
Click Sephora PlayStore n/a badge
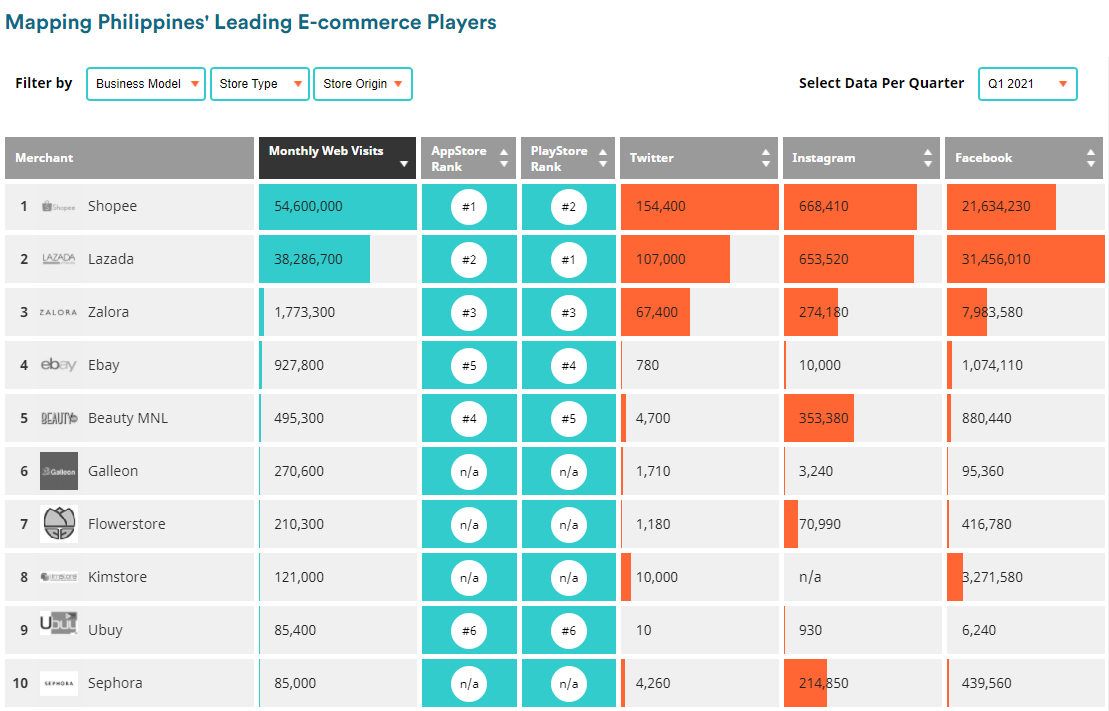[x=569, y=683]
